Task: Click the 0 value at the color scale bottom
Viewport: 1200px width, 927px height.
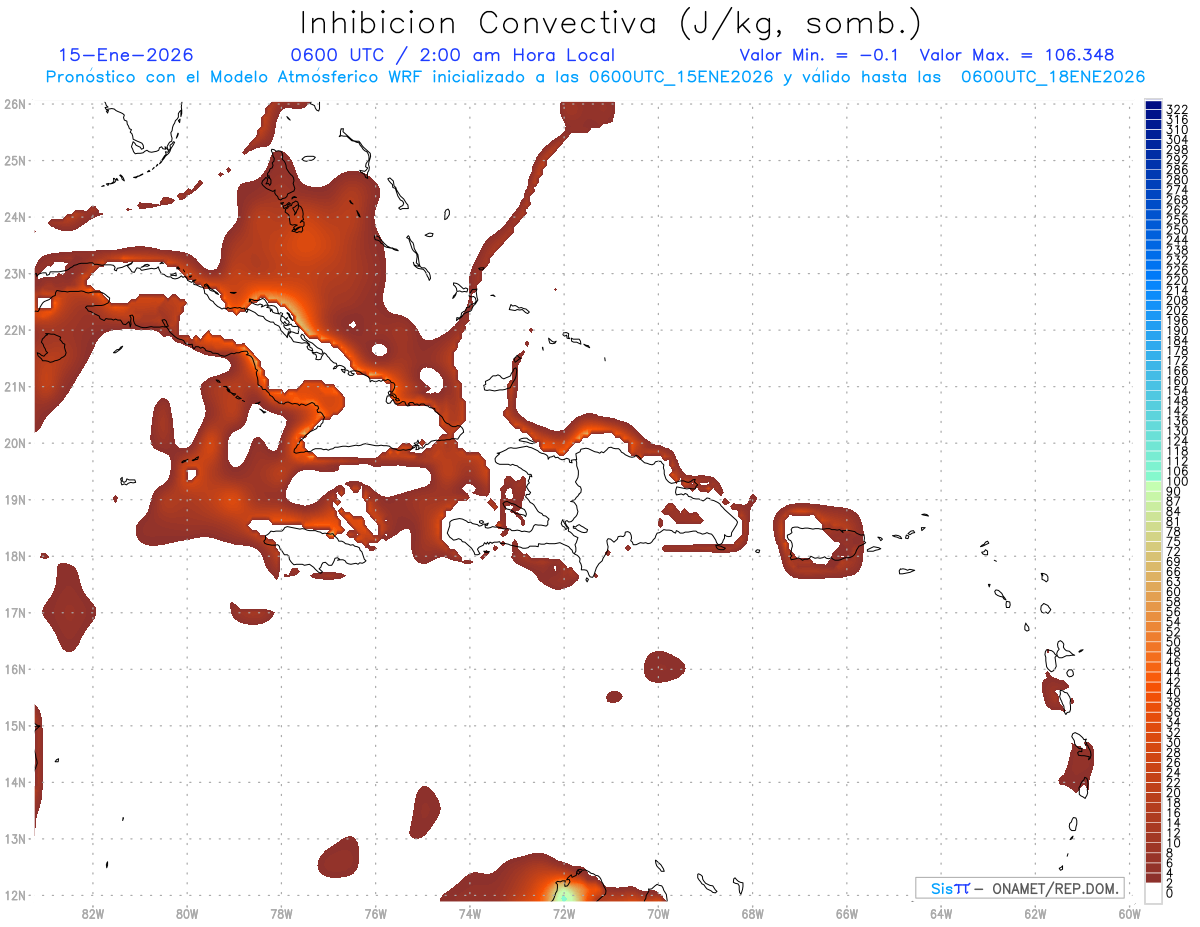Action: pos(1170,892)
